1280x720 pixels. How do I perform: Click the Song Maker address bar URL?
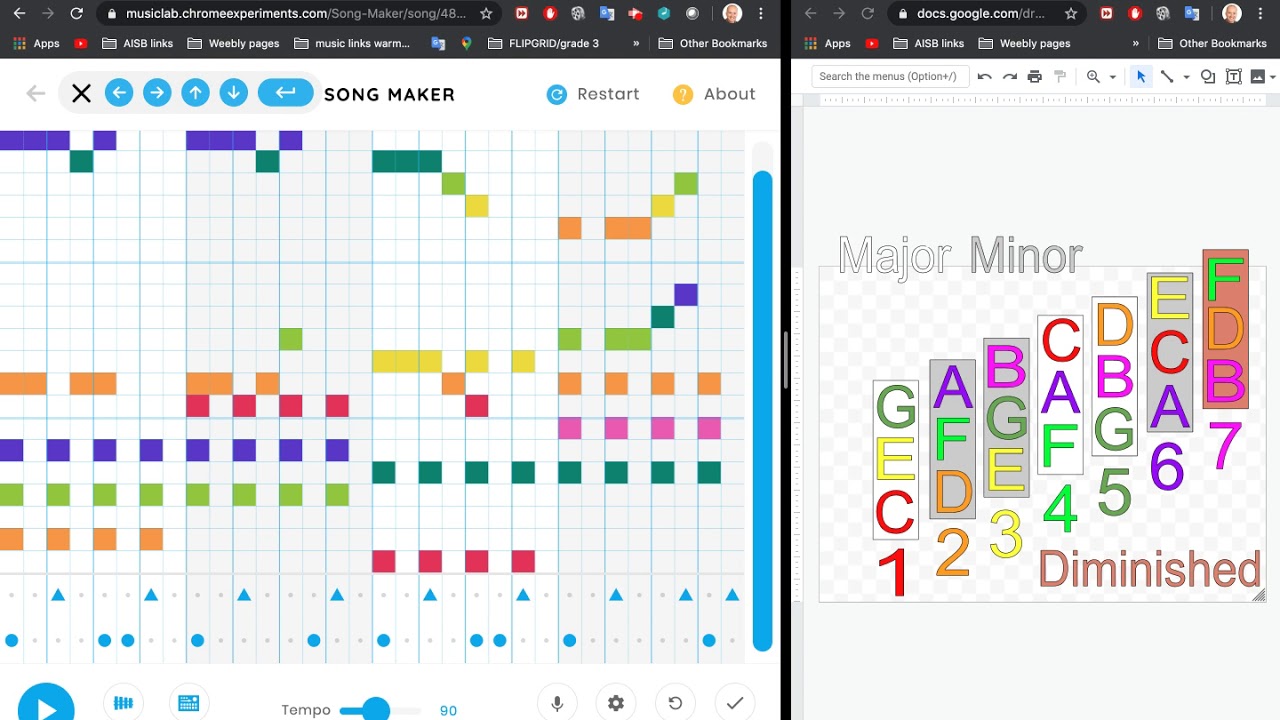[296, 14]
